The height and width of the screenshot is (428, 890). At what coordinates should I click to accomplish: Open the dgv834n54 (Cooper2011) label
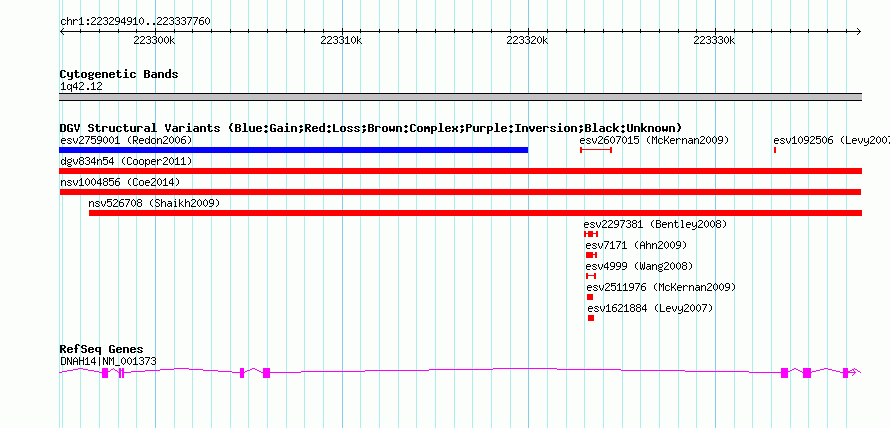point(126,161)
